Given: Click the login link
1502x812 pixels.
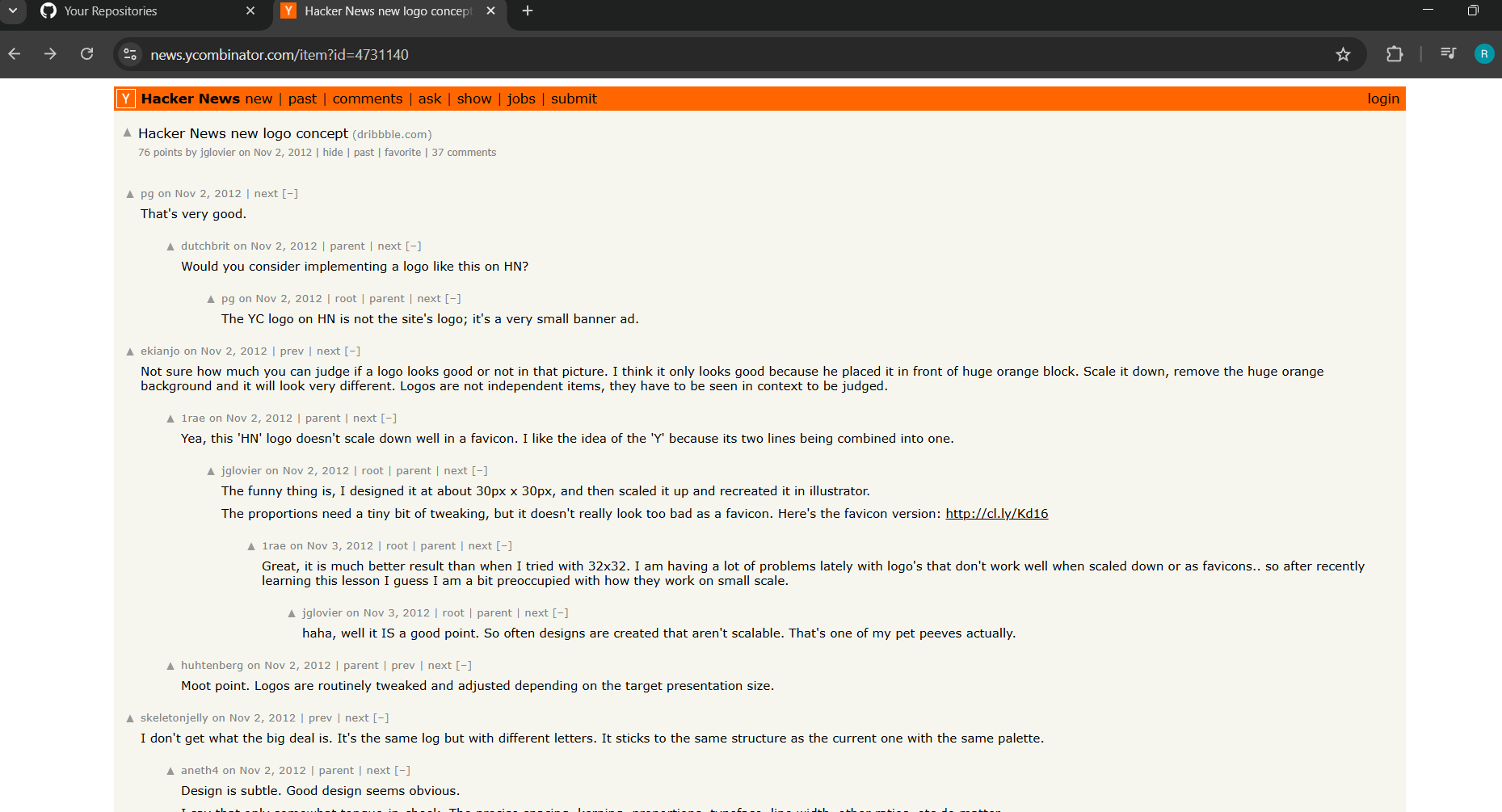Looking at the screenshot, I should 1382,99.
